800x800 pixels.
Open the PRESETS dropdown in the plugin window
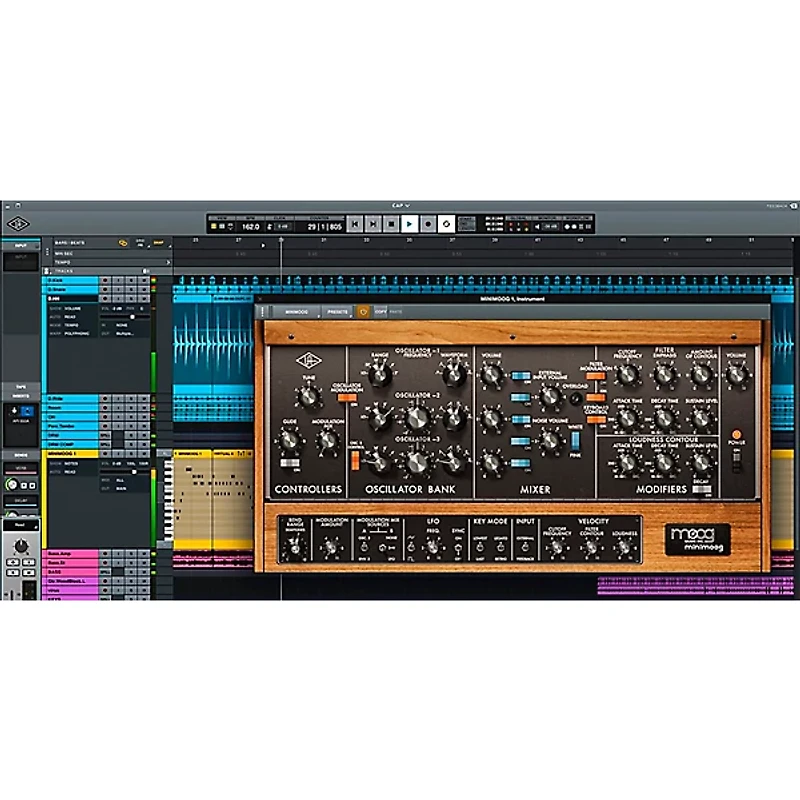(338, 312)
